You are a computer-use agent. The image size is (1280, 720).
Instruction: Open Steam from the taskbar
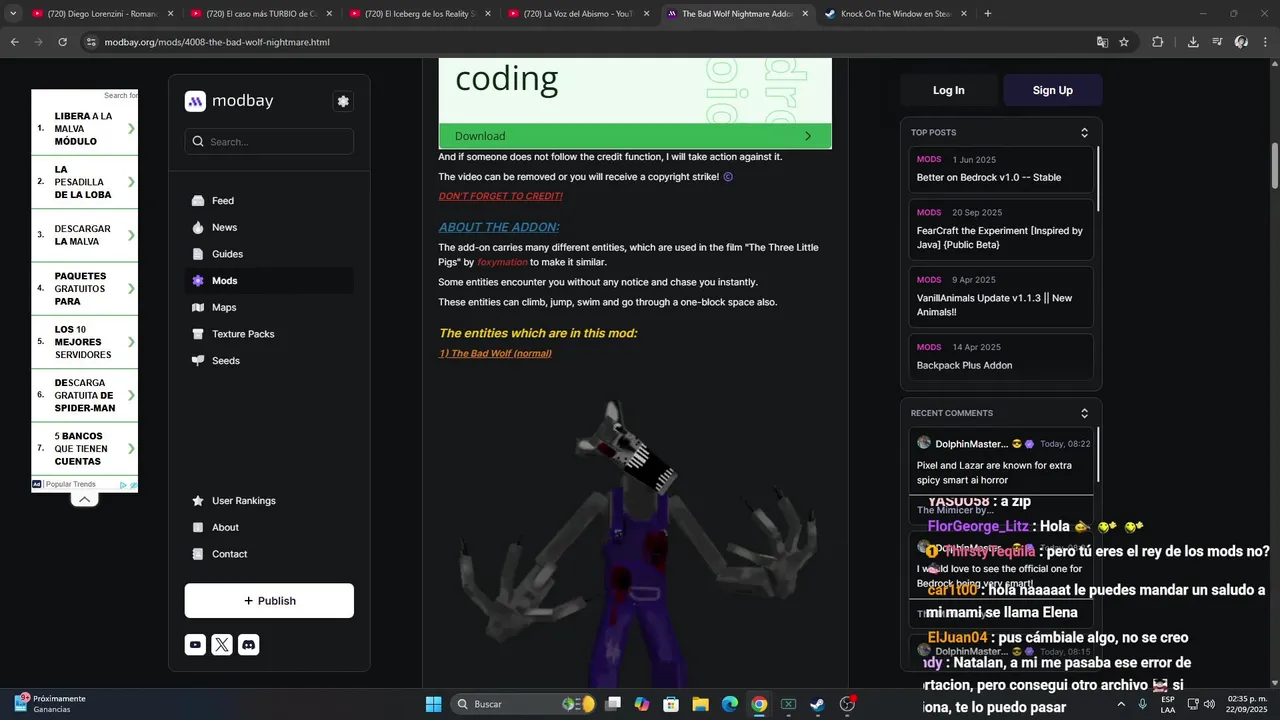click(x=817, y=704)
